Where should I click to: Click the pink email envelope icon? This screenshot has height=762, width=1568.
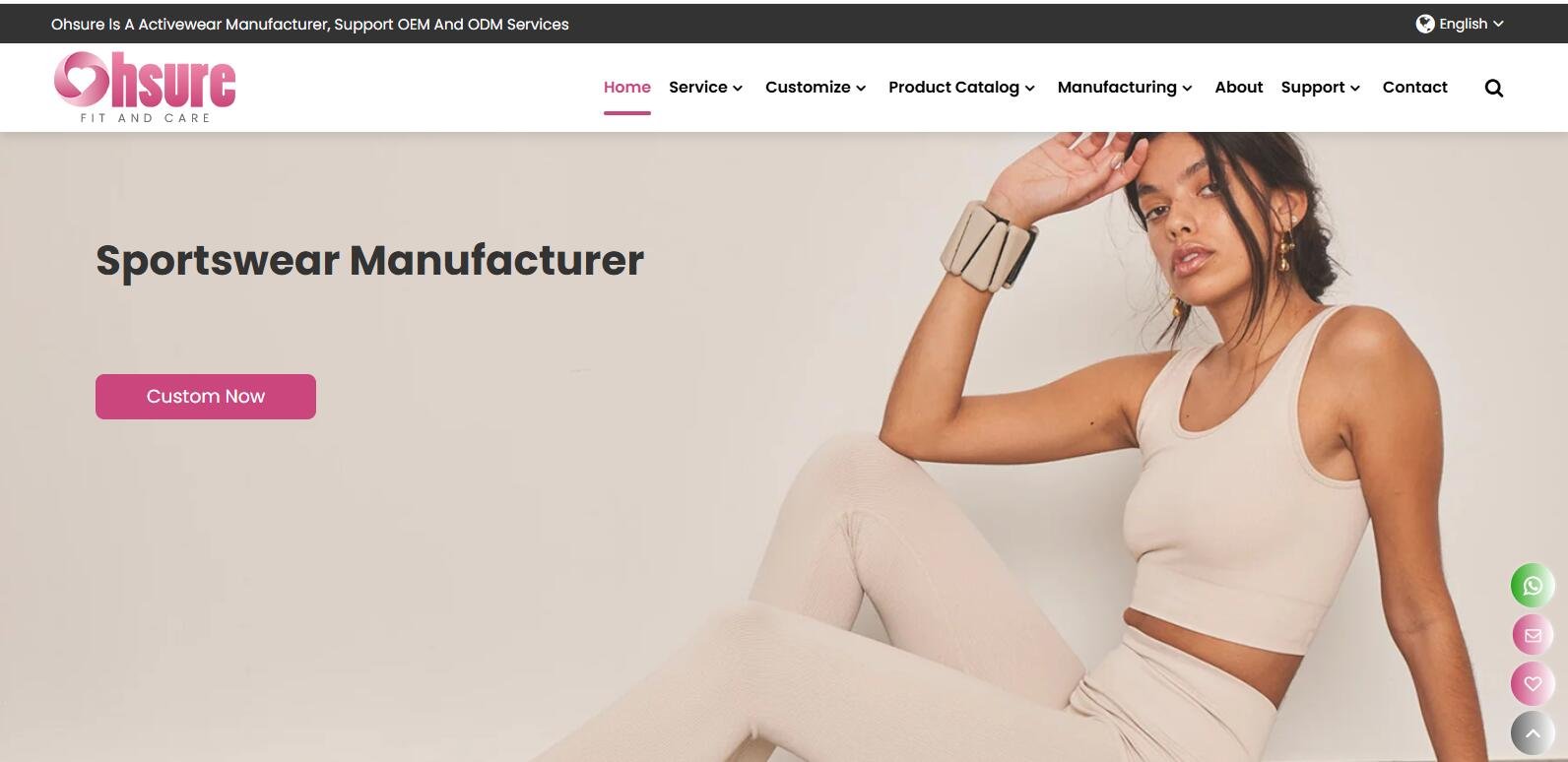1532,635
